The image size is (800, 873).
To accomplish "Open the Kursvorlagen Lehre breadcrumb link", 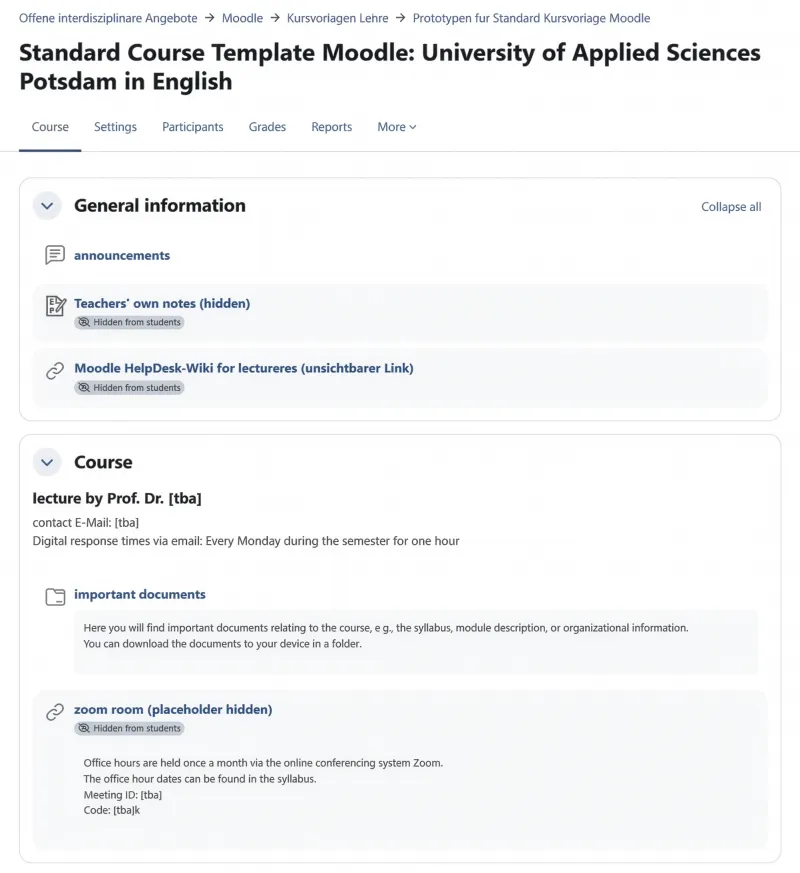I will pyautogui.click(x=338, y=17).
